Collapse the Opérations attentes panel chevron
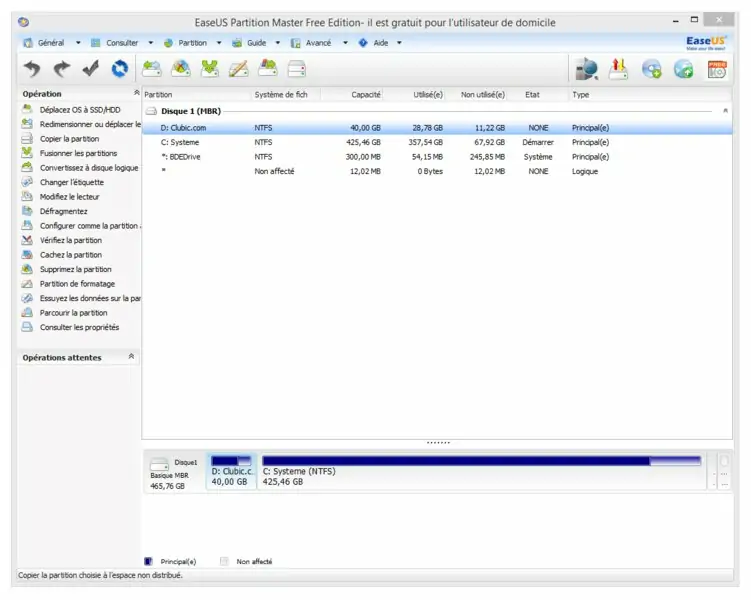Image resolution: width=751 pixels, height=600 pixels. (131, 356)
